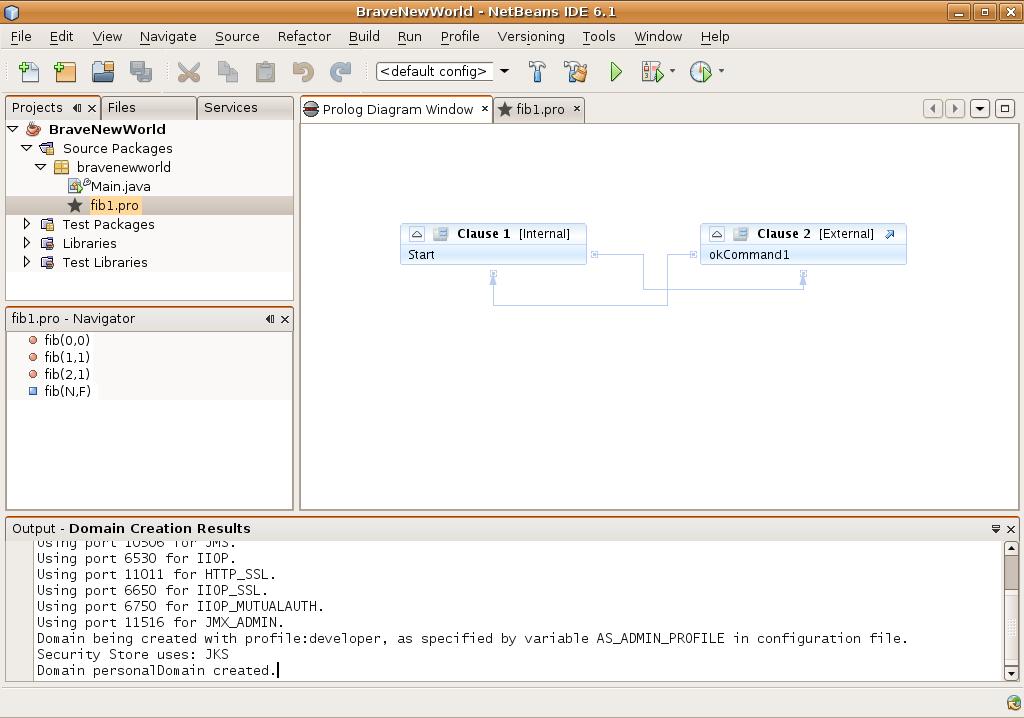The height and width of the screenshot is (718, 1024).
Task: Open the File menu
Action: (21, 37)
